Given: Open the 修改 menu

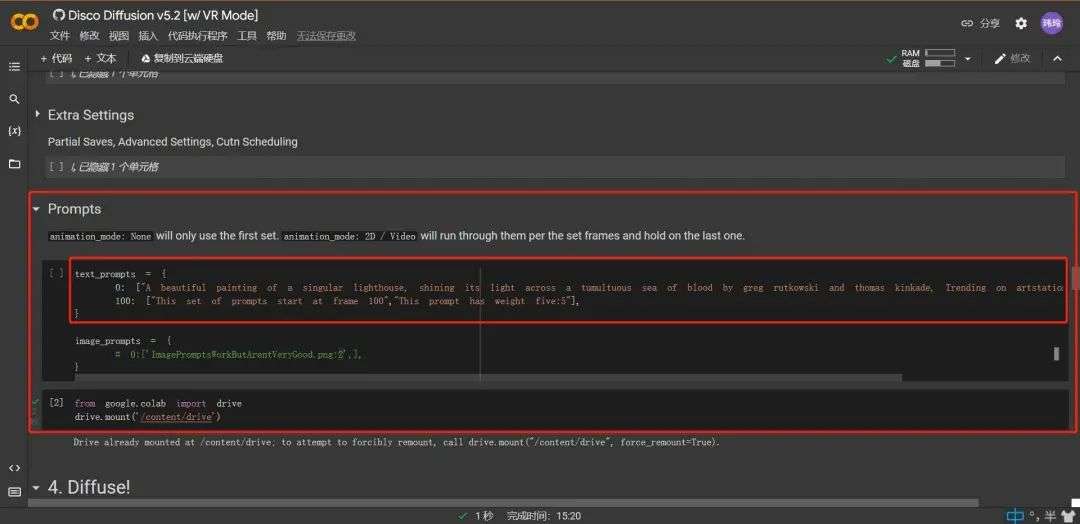Looking at the screenshot, I should [89, 36].
